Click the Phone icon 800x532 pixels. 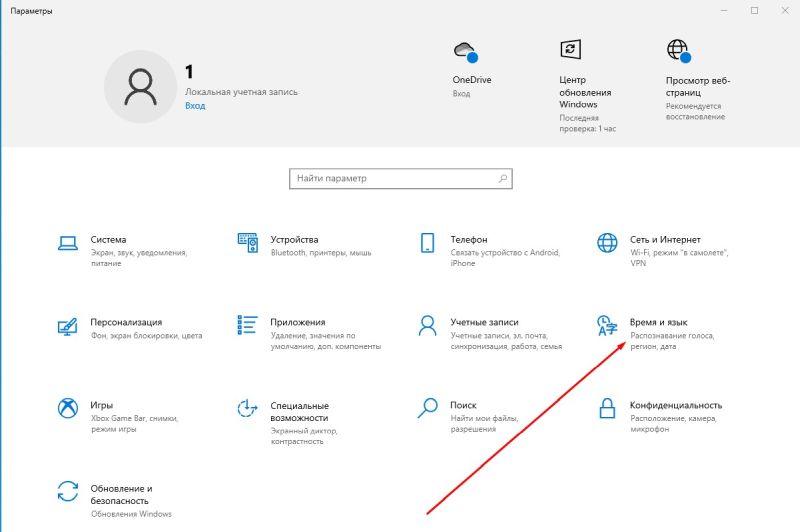coord(428,243)
